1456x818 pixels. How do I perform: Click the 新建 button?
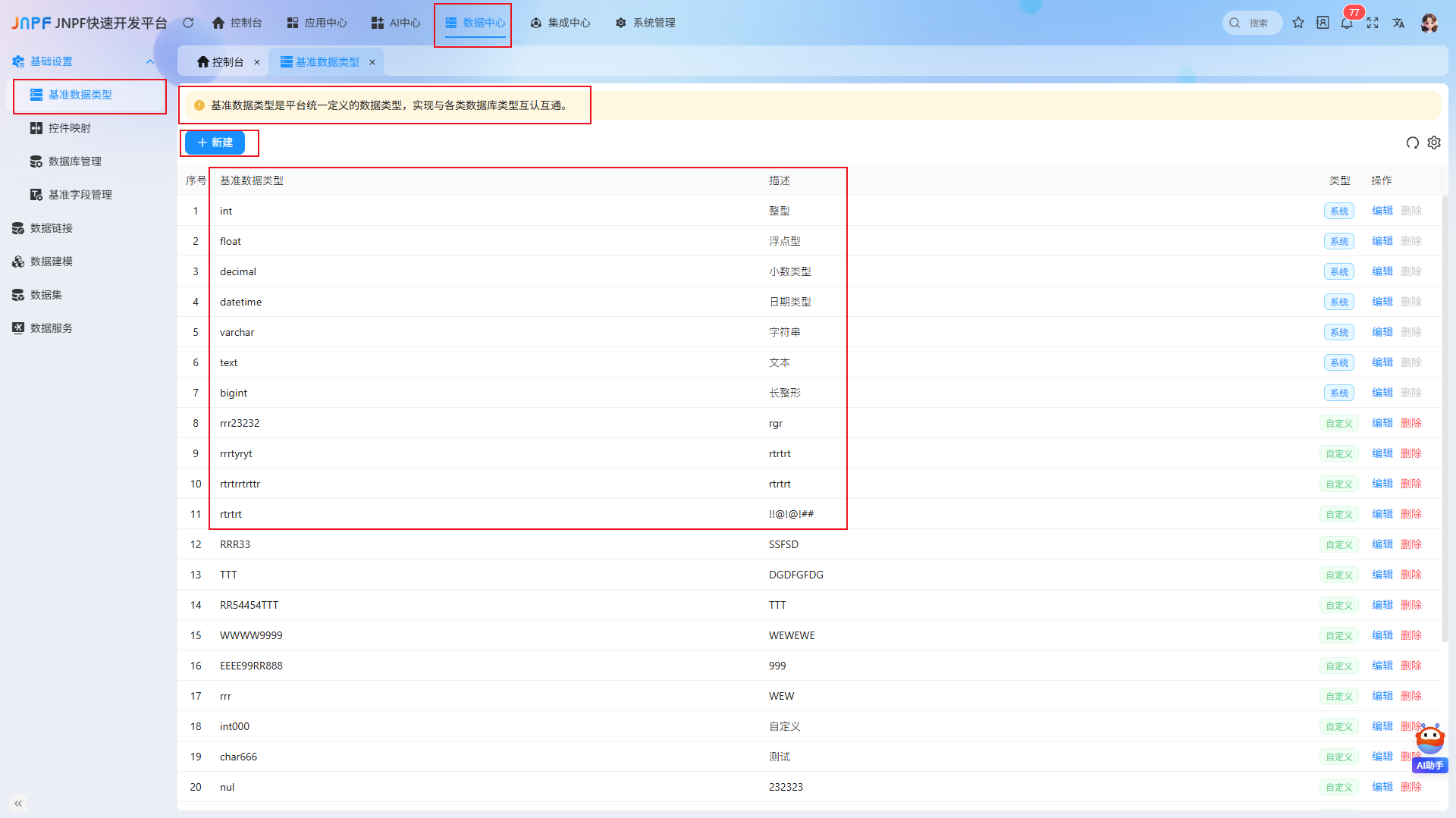coord(215,143)
